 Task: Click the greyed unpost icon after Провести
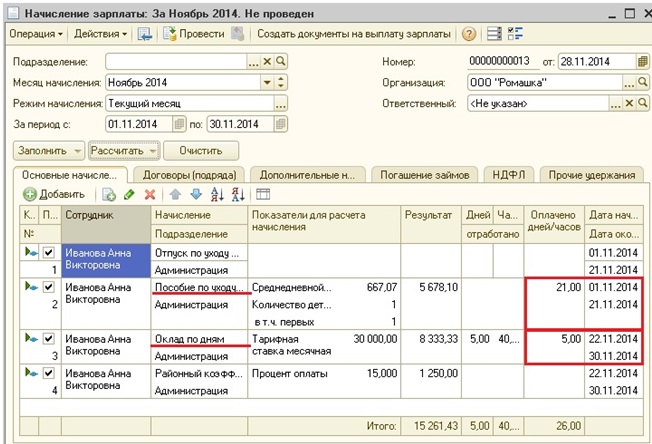(237, 34)
